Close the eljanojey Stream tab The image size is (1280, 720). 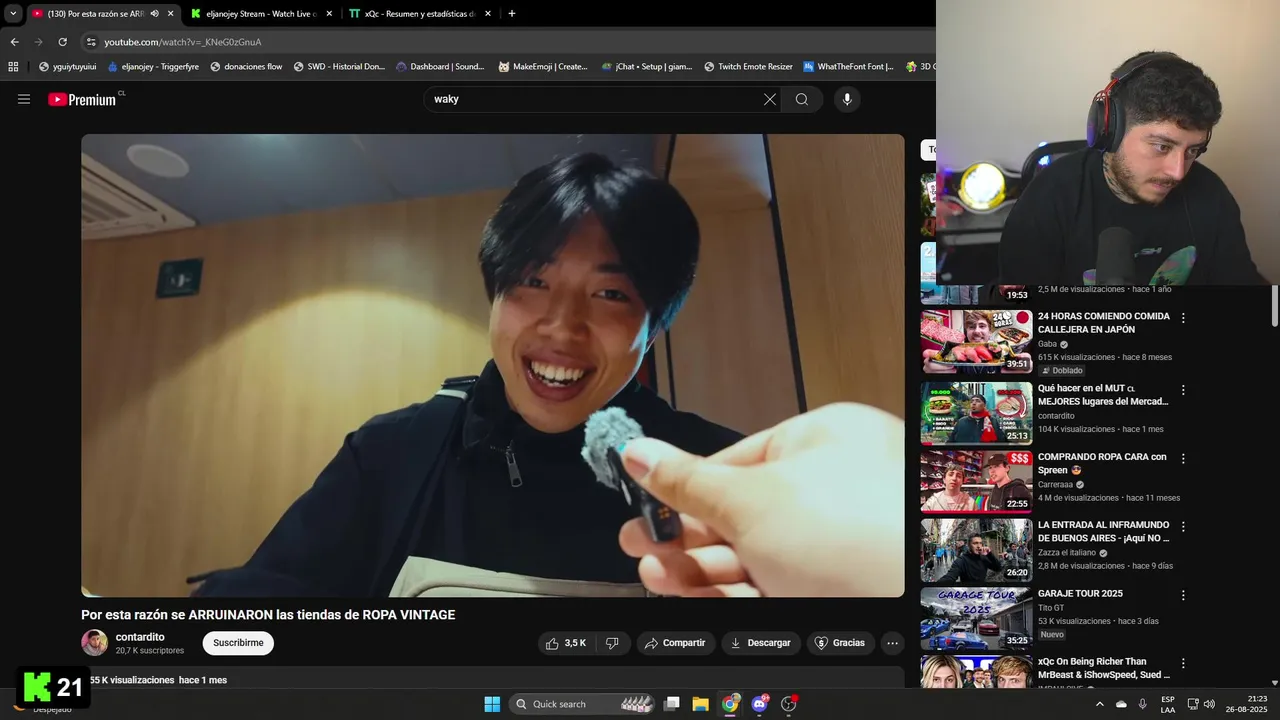coord(328,14)
